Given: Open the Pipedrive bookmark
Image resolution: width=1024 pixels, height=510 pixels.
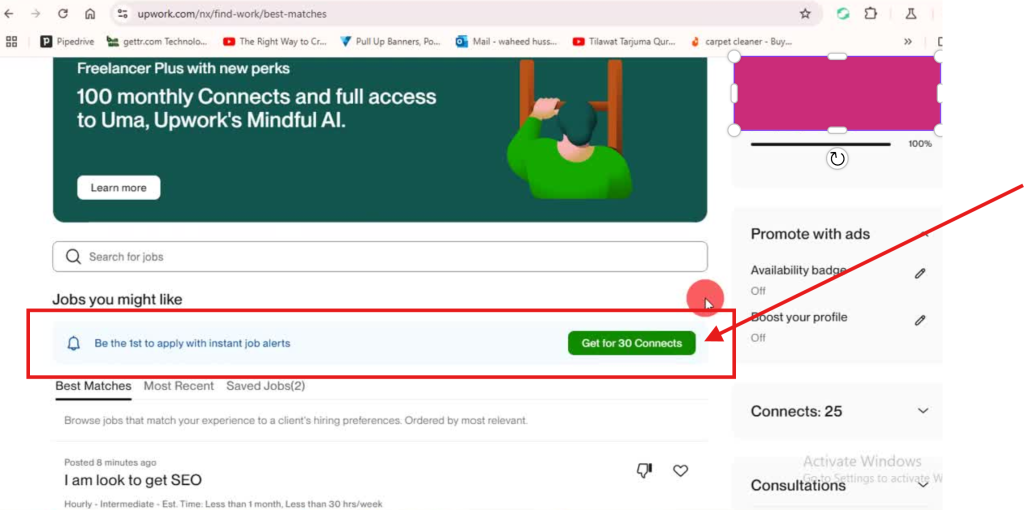Looking at the screenshot, I should (x=67, y=41).
